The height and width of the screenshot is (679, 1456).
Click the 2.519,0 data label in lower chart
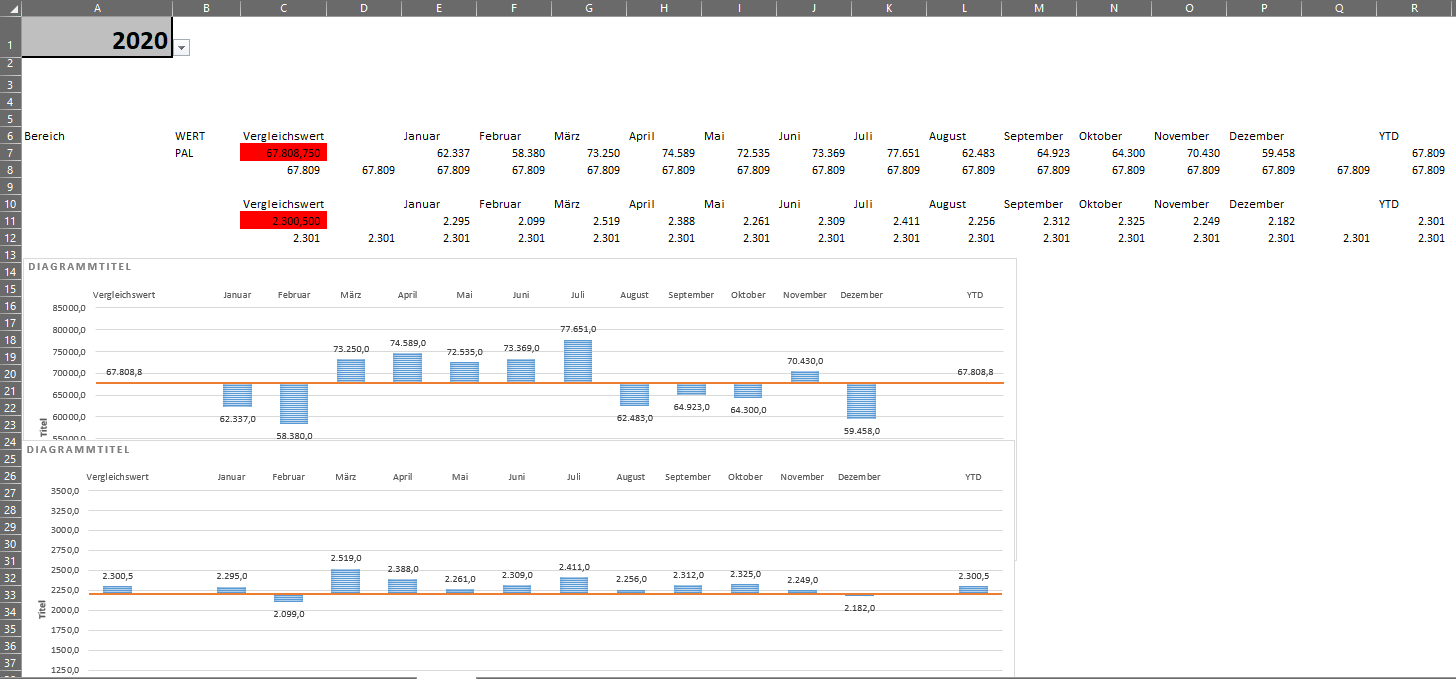click(346, 559)
